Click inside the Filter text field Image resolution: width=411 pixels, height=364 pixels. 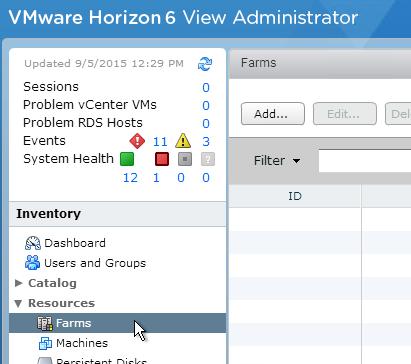coord(365,161)
